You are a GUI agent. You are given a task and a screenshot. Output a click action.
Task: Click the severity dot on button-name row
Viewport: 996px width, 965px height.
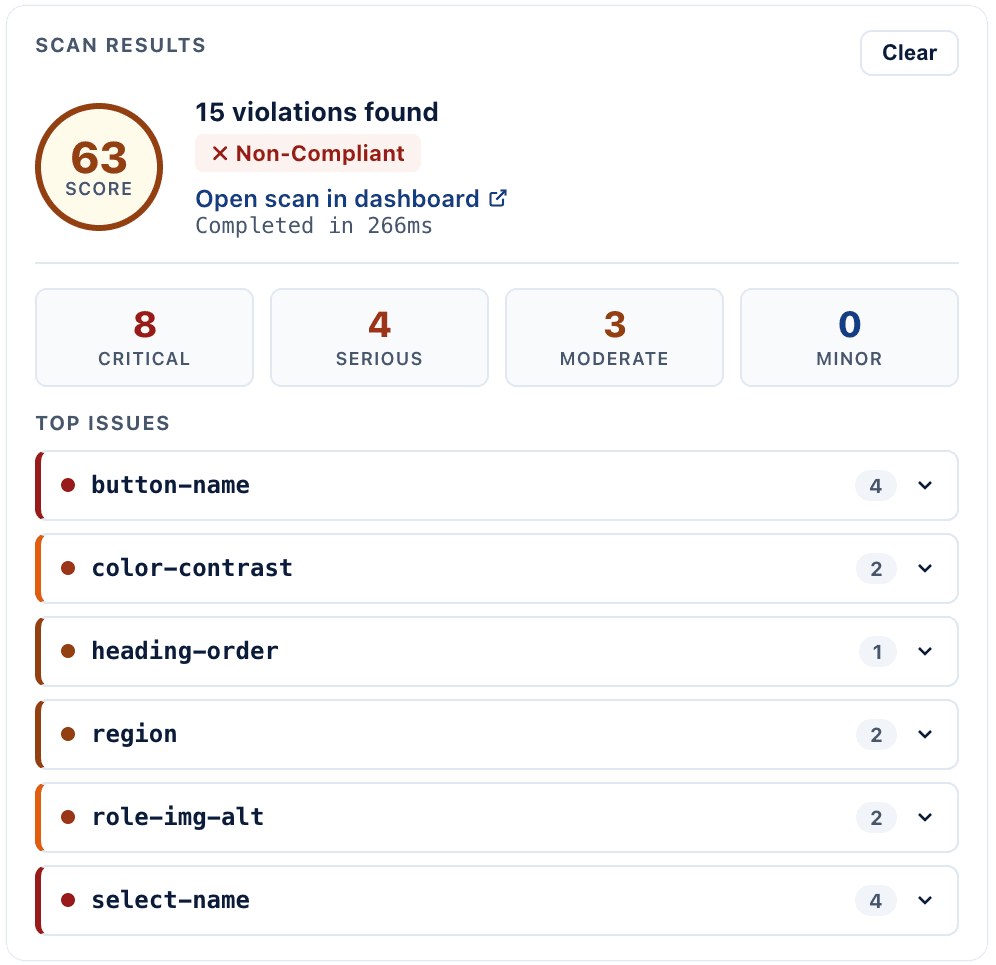[x=68, y=485]
